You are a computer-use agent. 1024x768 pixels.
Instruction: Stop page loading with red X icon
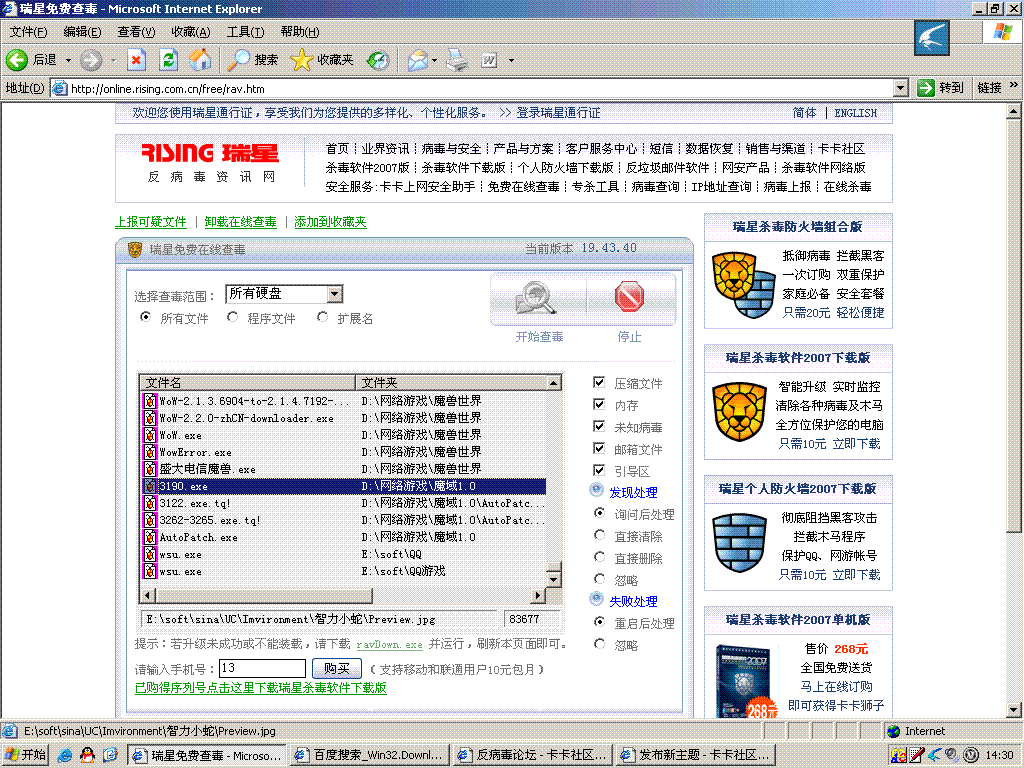coord(136,60)
